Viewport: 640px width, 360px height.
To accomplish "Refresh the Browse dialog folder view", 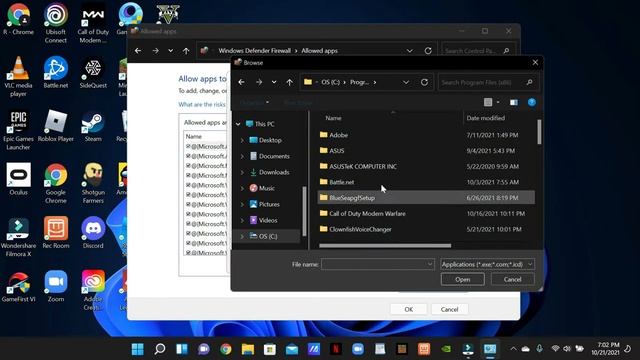I will (424, 82).
